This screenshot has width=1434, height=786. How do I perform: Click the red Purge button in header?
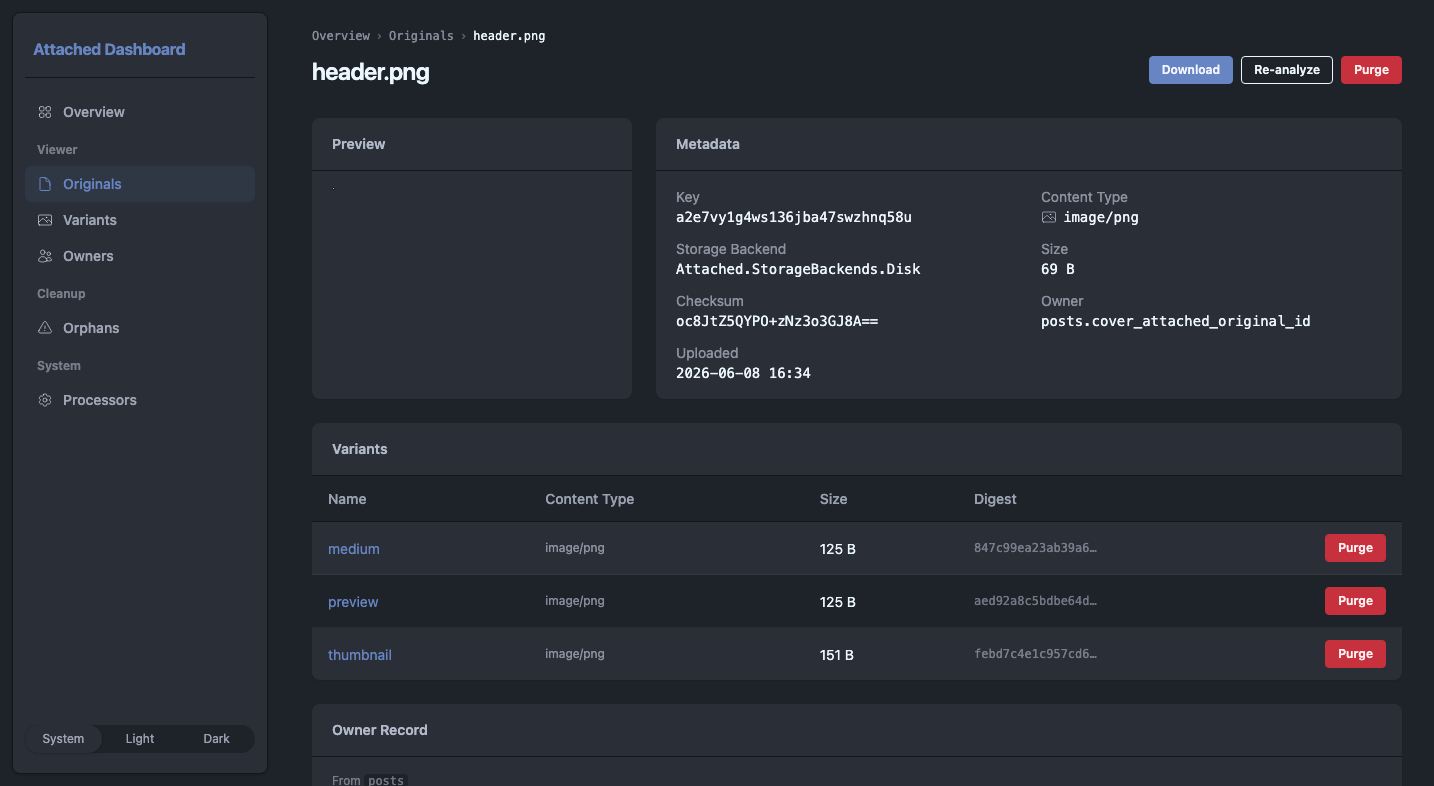[1371, 70]
